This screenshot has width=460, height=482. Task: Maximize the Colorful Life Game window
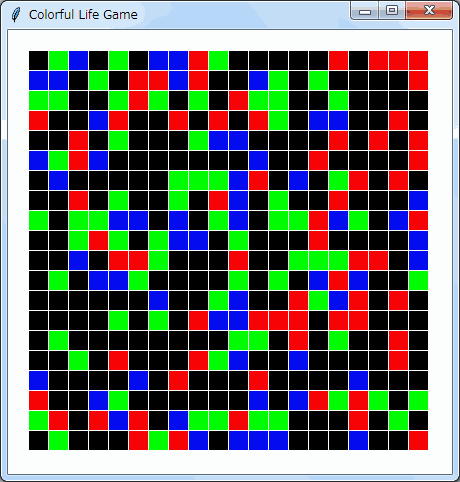(x=392, y=11)
